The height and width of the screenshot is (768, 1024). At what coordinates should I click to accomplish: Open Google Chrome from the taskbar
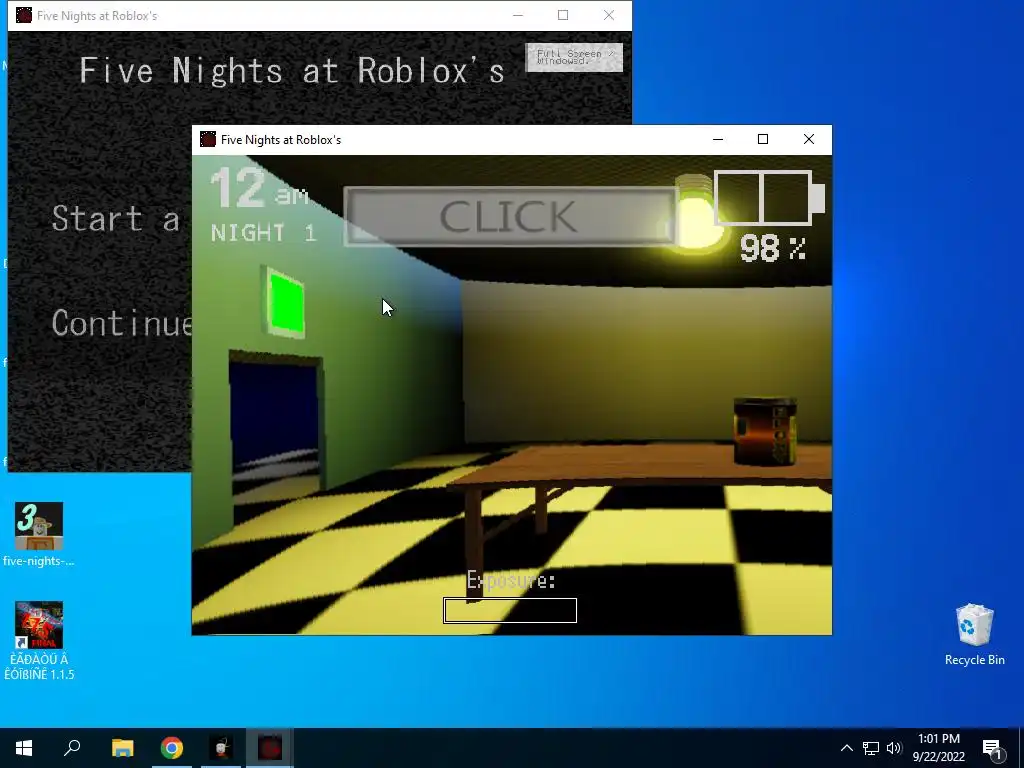(172, 748)
